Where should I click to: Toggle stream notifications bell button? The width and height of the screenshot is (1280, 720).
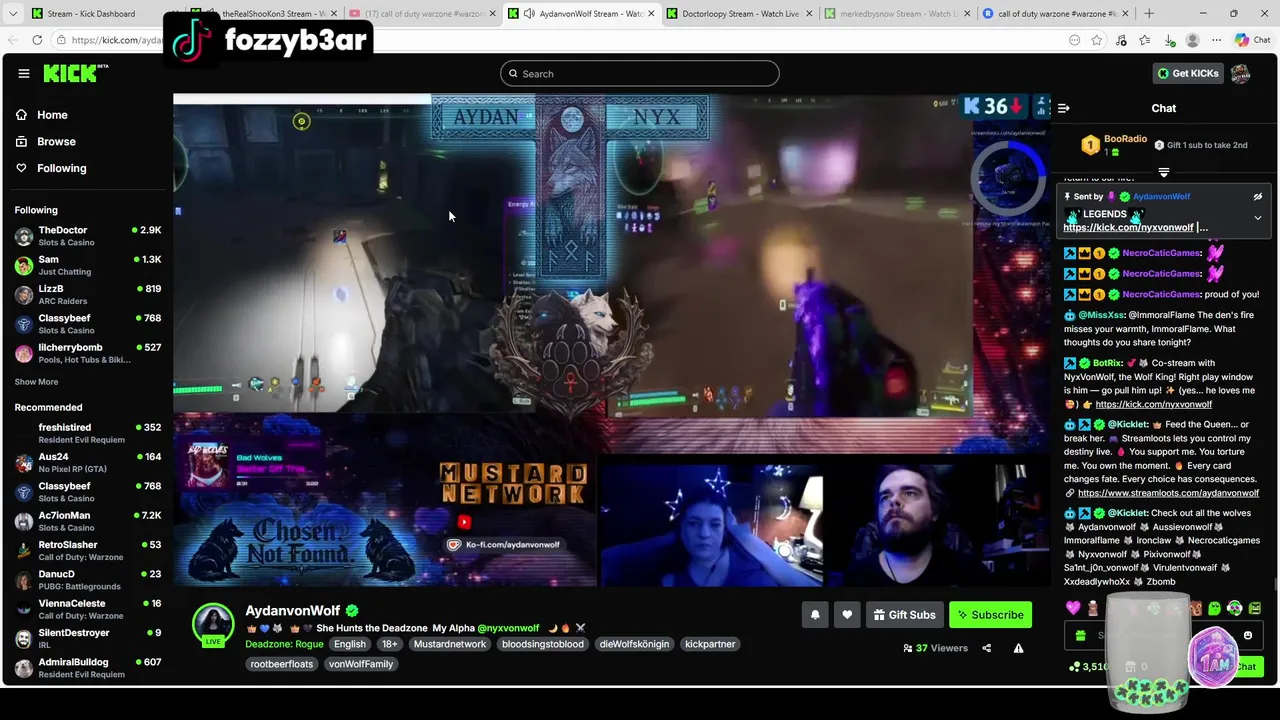pyautogui.click(x=815, y=615)
